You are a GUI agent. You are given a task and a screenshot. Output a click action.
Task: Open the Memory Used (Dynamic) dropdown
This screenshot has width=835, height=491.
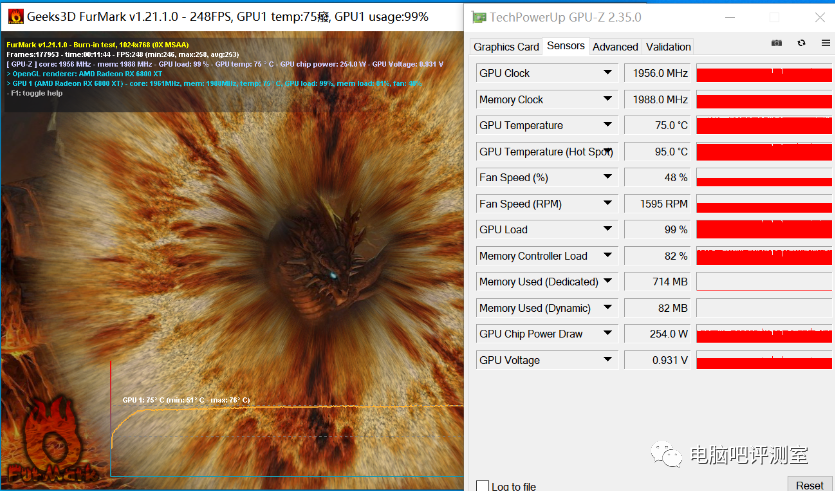pos(608,307)
